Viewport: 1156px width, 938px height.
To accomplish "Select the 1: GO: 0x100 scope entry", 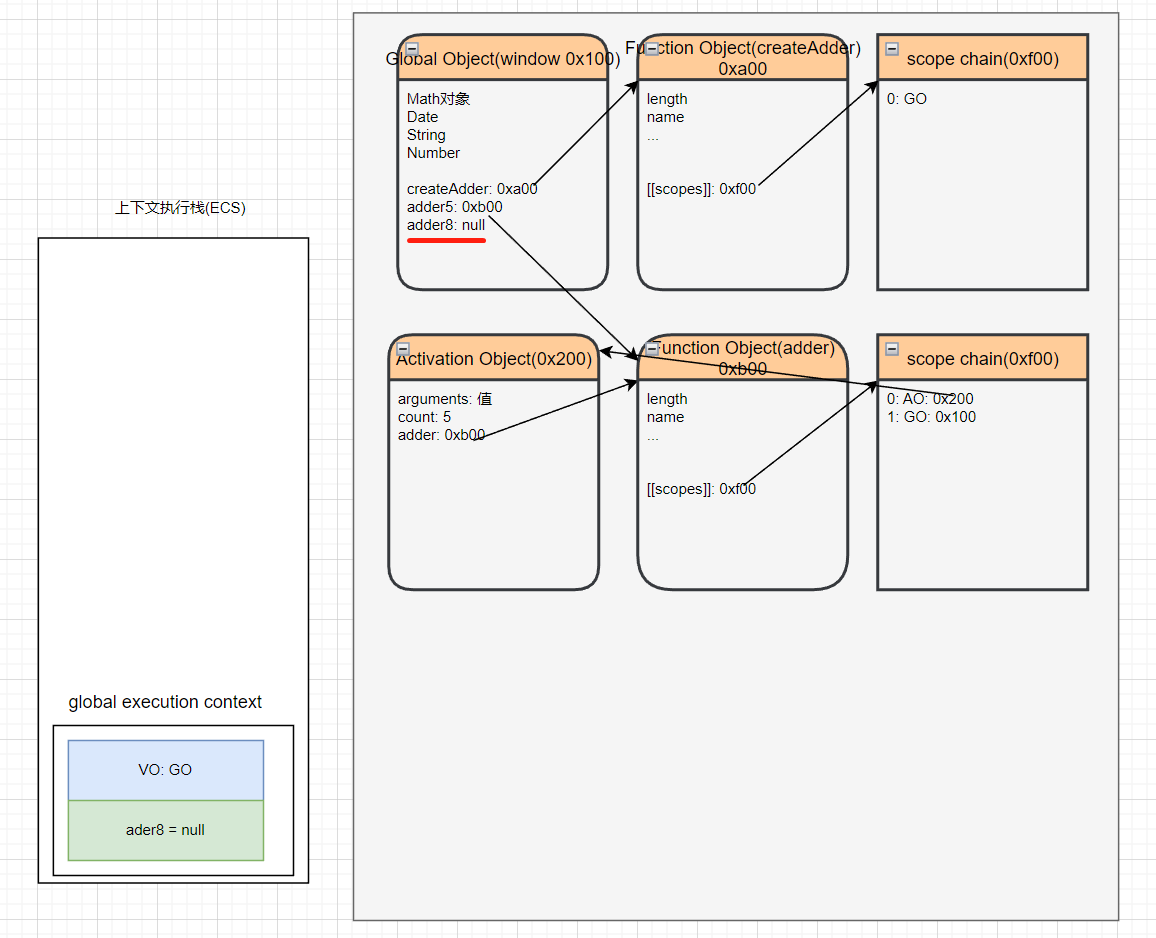I will point(931,417).
